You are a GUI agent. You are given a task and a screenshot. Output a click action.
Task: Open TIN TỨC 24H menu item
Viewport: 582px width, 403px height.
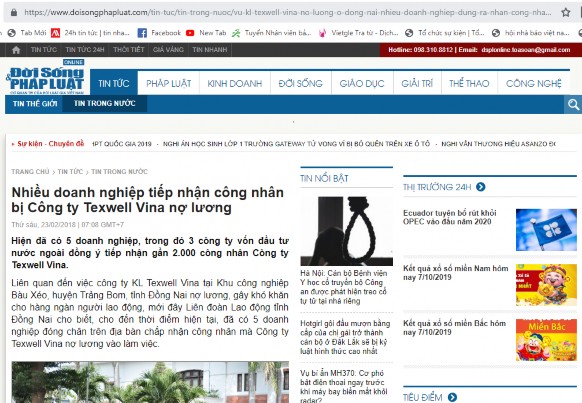(85, 50)
